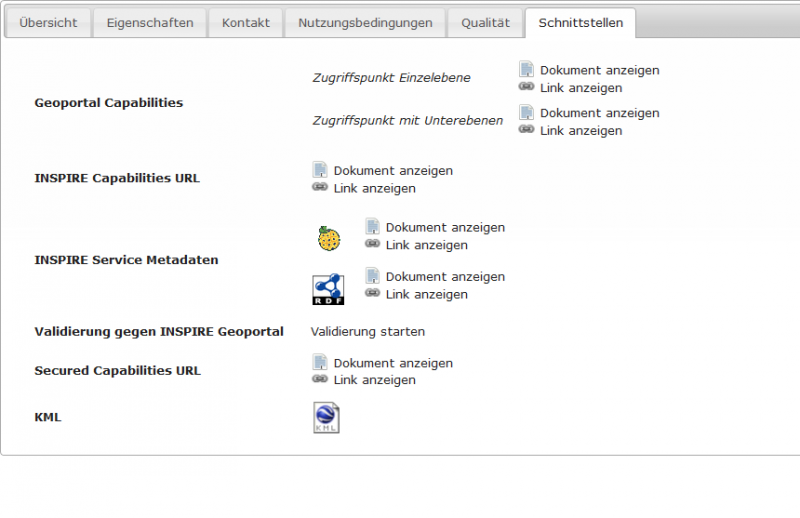
Task: Click document icon for INSPIRE Capabilities URL
Action: (319, 169)
